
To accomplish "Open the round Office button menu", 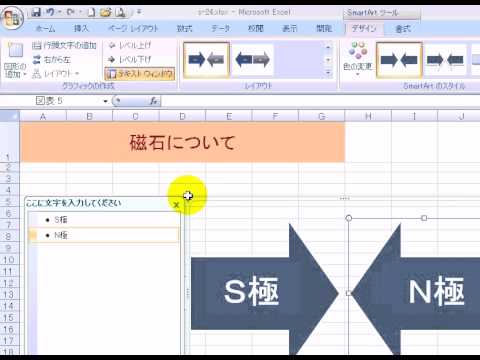I will 12,17.
